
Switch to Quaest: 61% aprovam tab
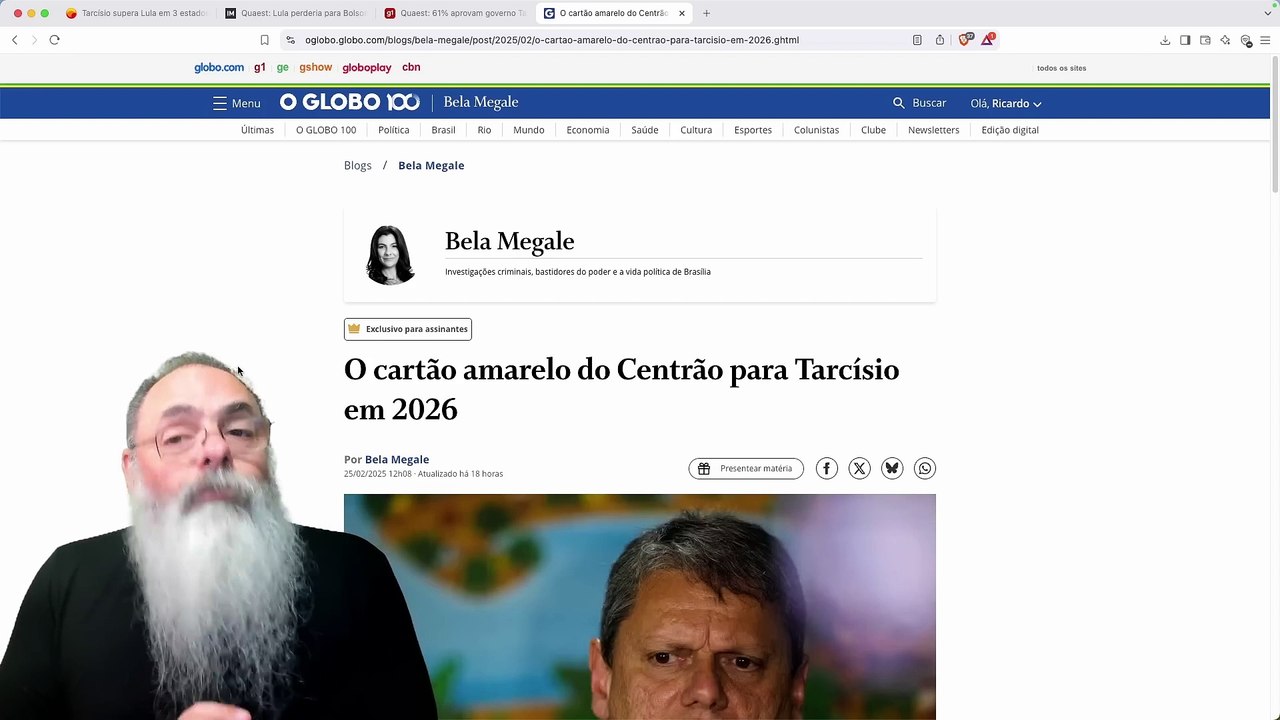coord(456,13)
